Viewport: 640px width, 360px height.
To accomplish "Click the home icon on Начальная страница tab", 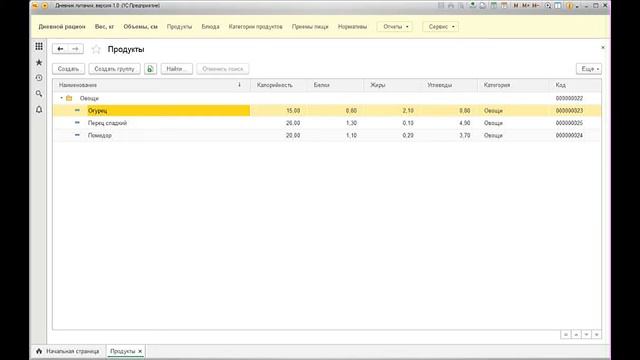I will click(x=39, y=351).
